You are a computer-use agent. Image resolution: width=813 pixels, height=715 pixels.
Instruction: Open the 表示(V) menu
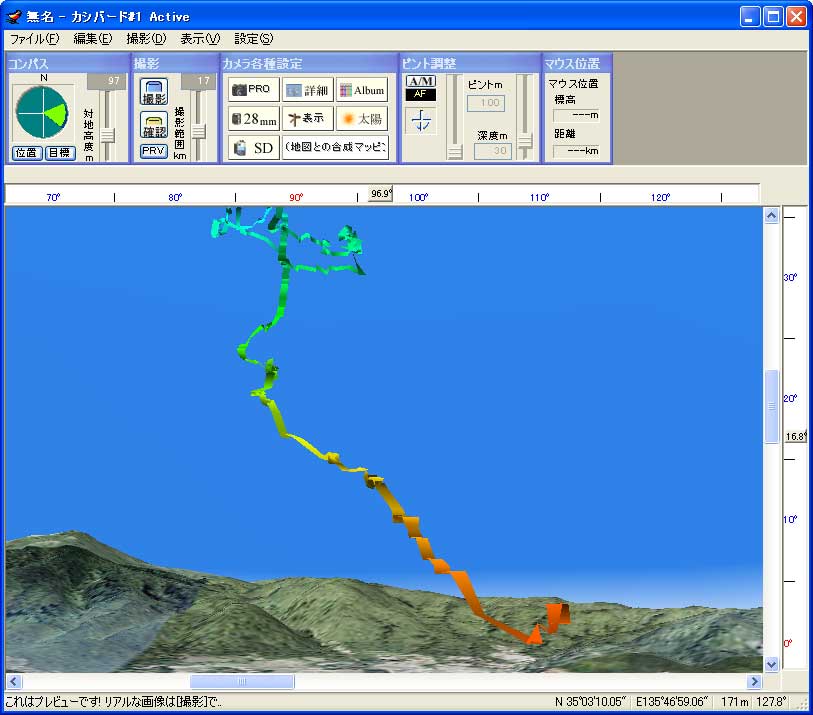click(x=199, y=39)
